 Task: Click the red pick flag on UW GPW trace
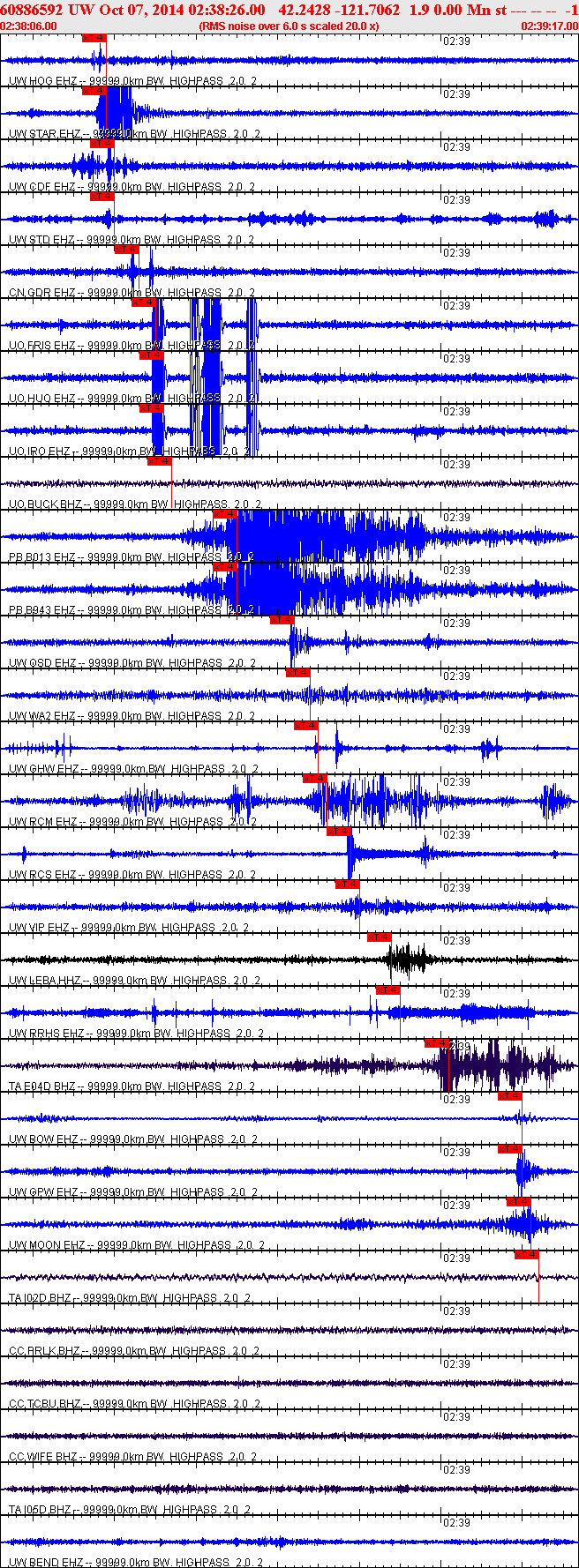(509, 1149)
